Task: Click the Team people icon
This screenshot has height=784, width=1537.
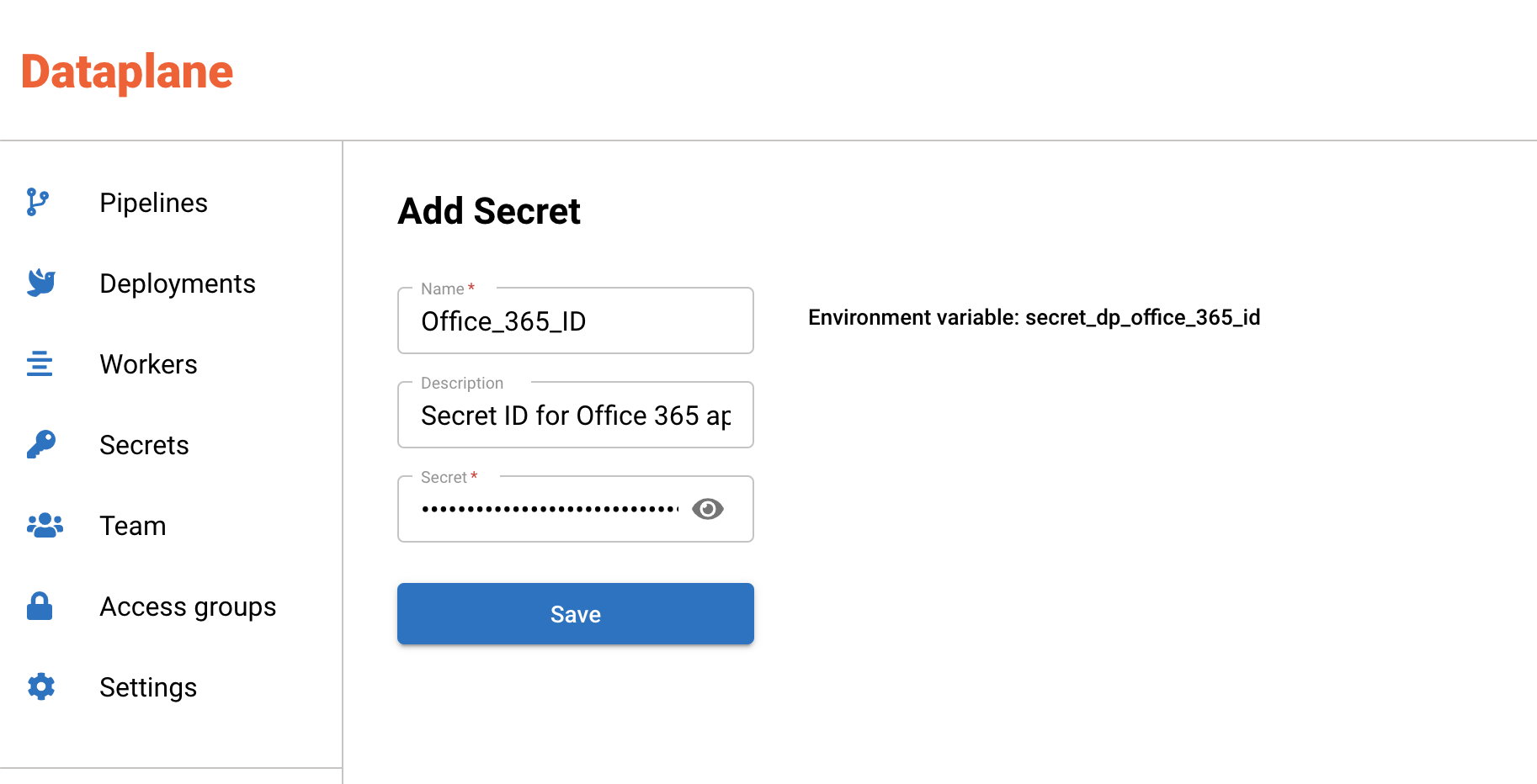Action: tap(43, 525)
